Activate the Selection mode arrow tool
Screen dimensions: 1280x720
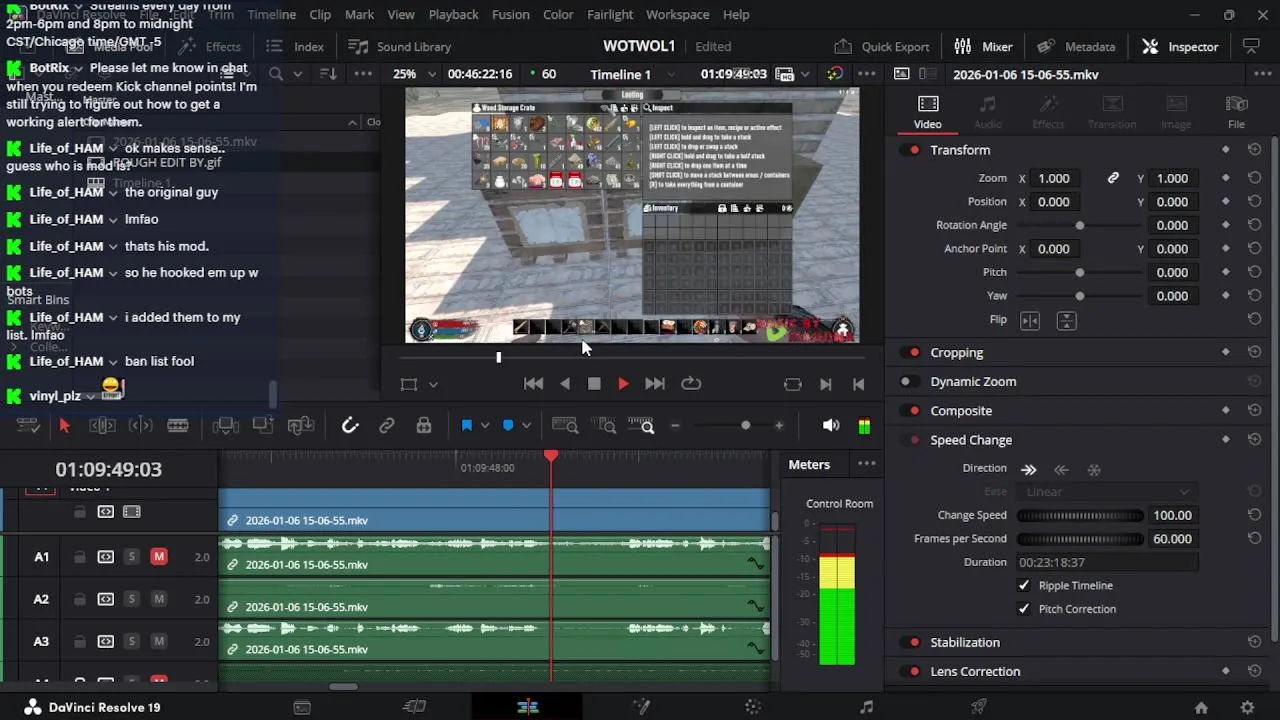pos(64,426)
